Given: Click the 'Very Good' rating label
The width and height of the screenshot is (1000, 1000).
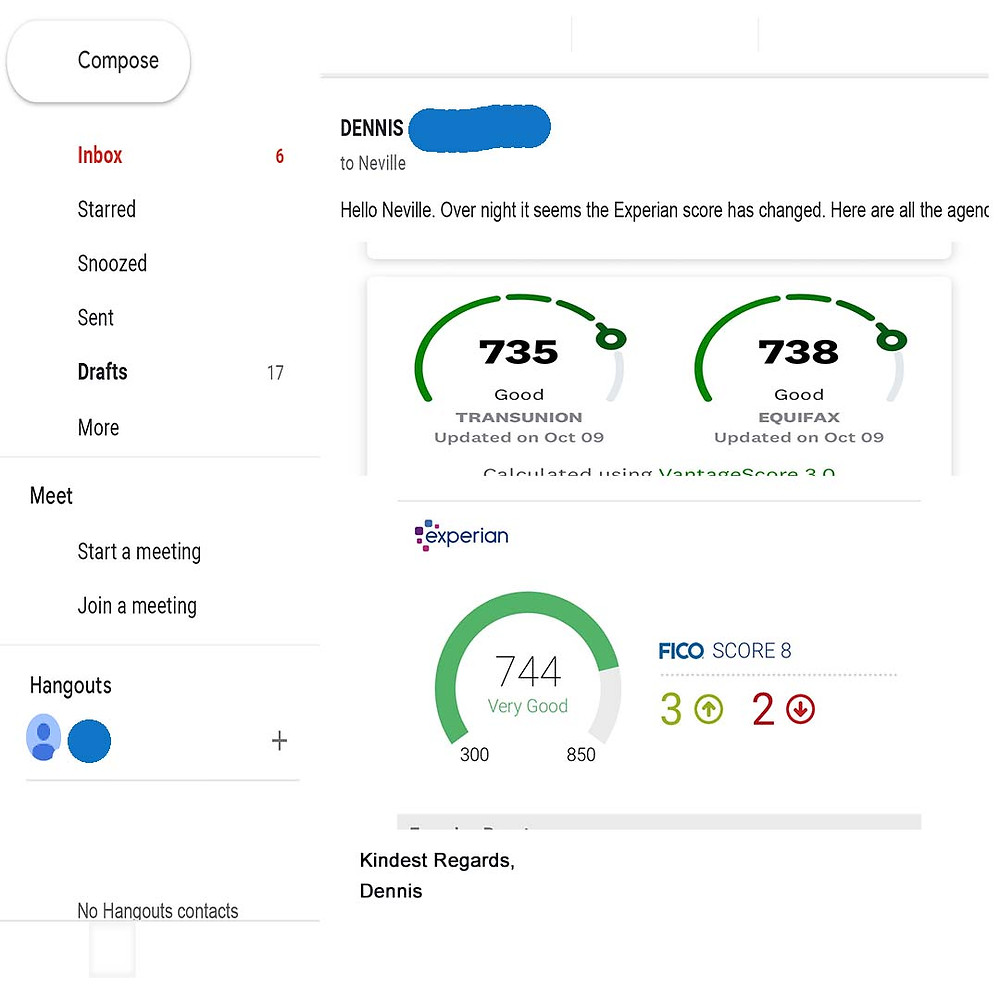Looking at the screenshot, I should pos(527,706).
